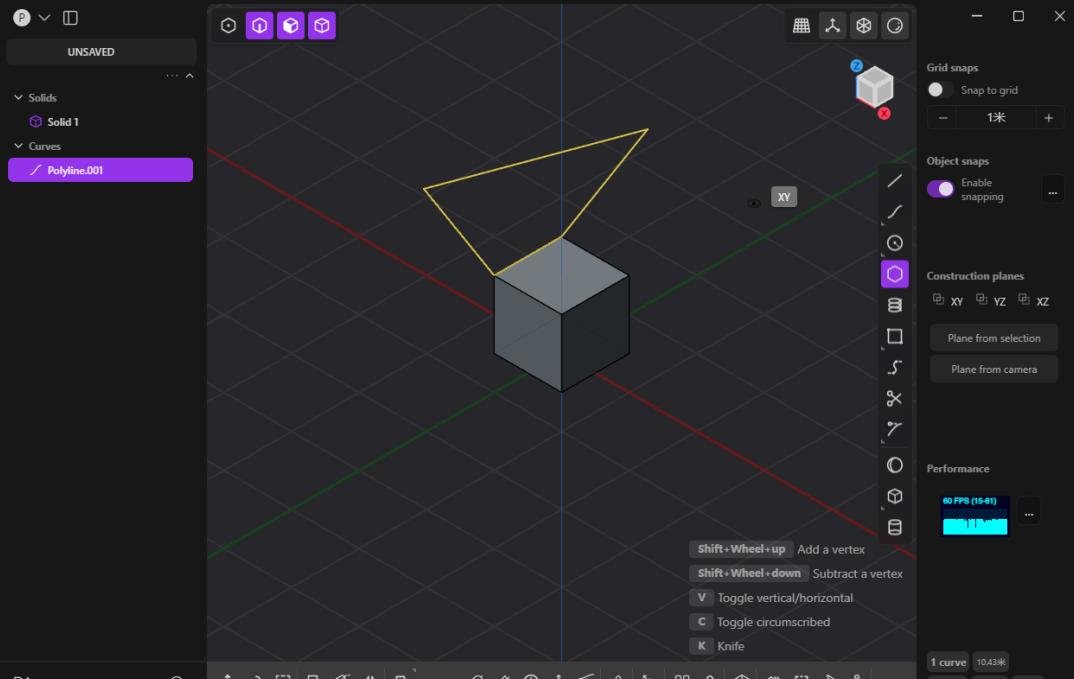Click Toggle circumscribed shortcut hint
1074x679 pixels.
[x=760, y=622]
